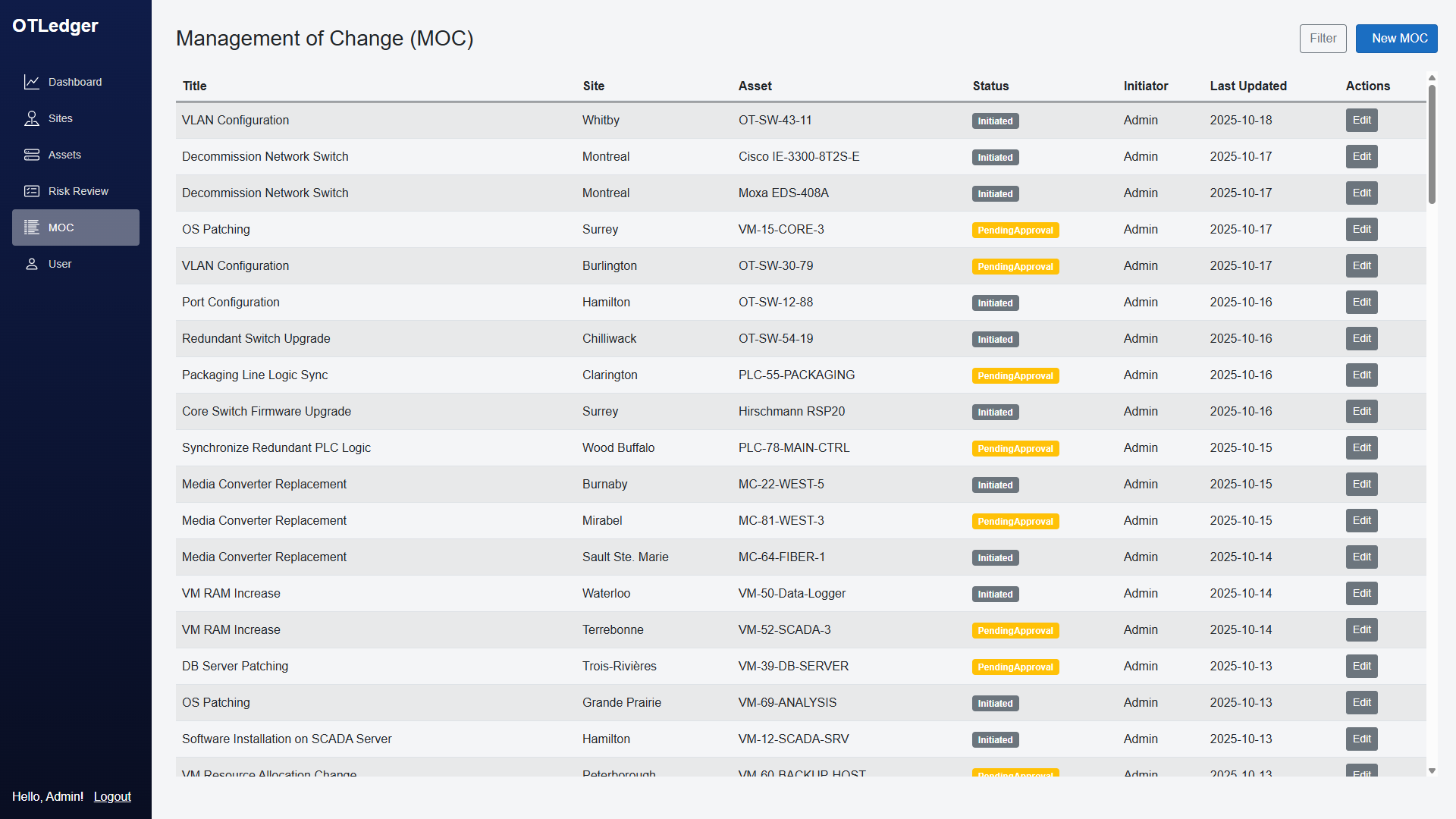Click the Assets server stack icon
This screenshot has height=819, width=1456.
(32, 155)
